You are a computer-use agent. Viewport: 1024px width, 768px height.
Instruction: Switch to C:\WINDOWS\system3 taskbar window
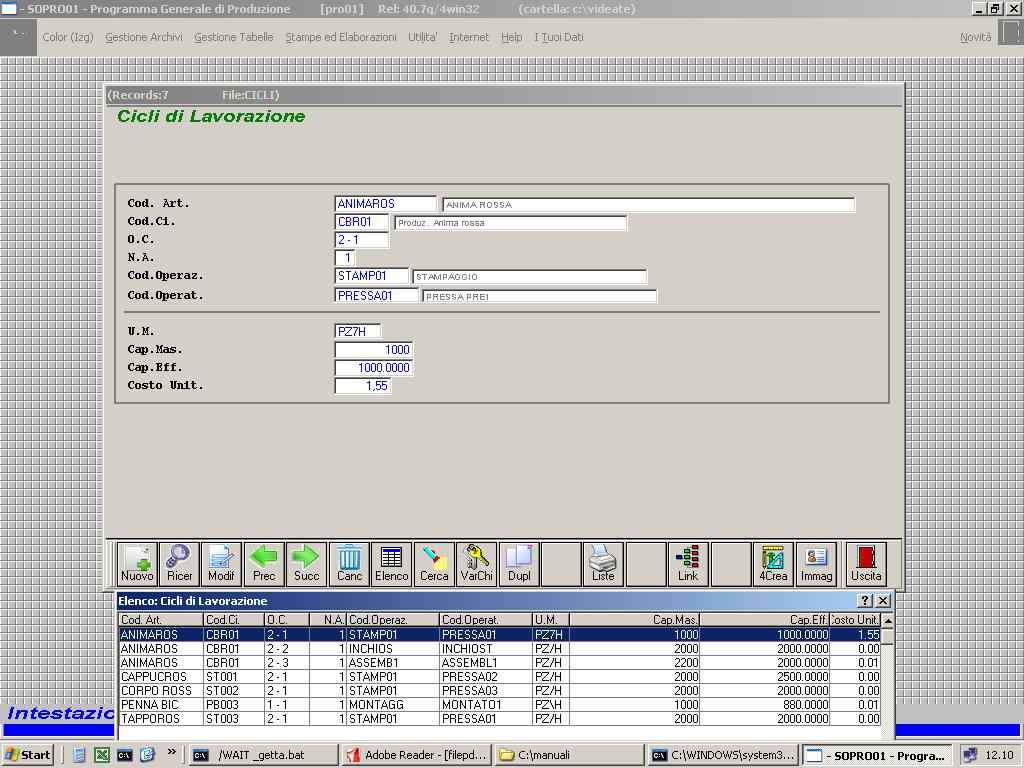tap(724, 755)
